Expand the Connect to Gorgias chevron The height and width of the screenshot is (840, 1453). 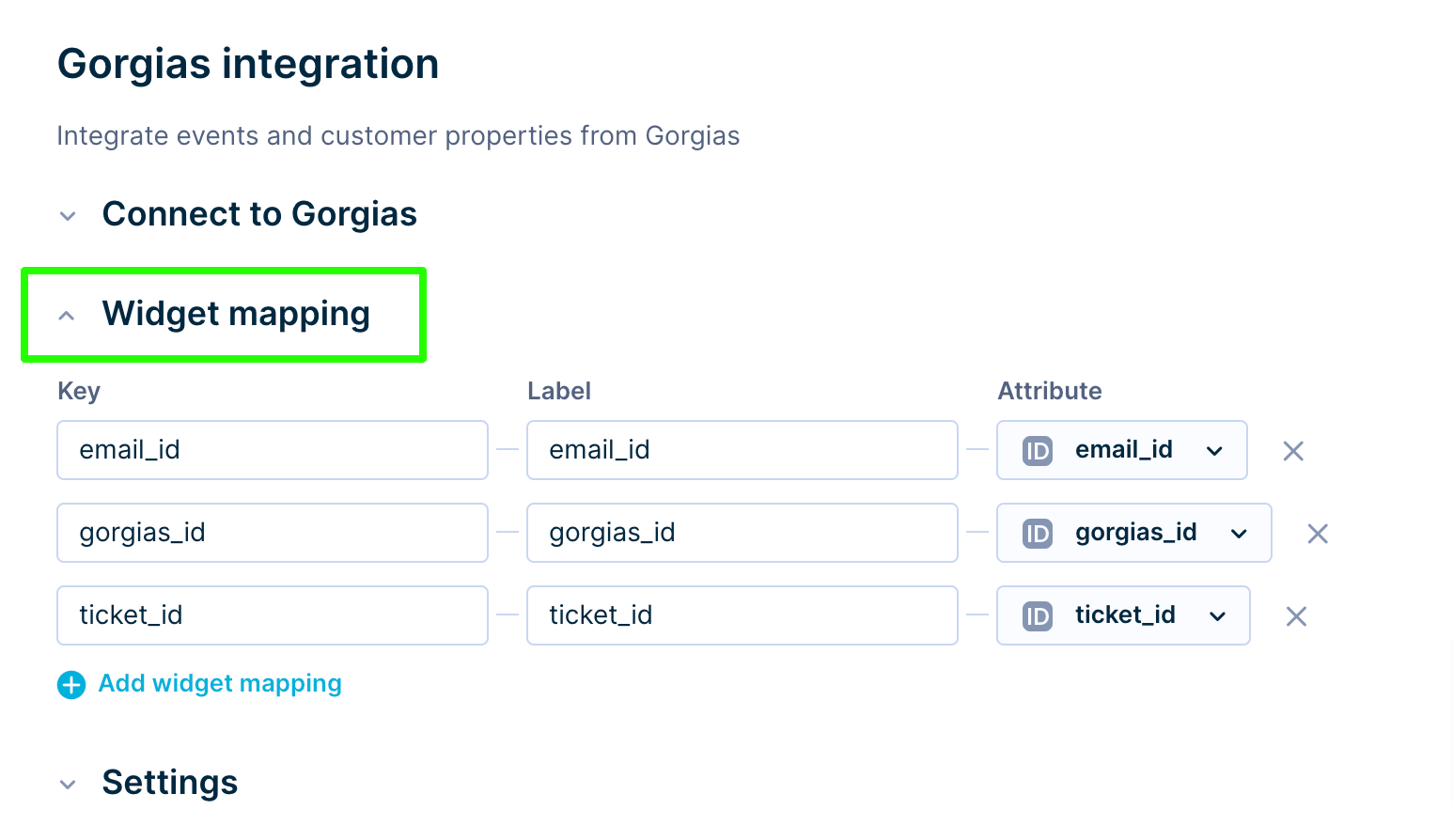coord(68,216)
